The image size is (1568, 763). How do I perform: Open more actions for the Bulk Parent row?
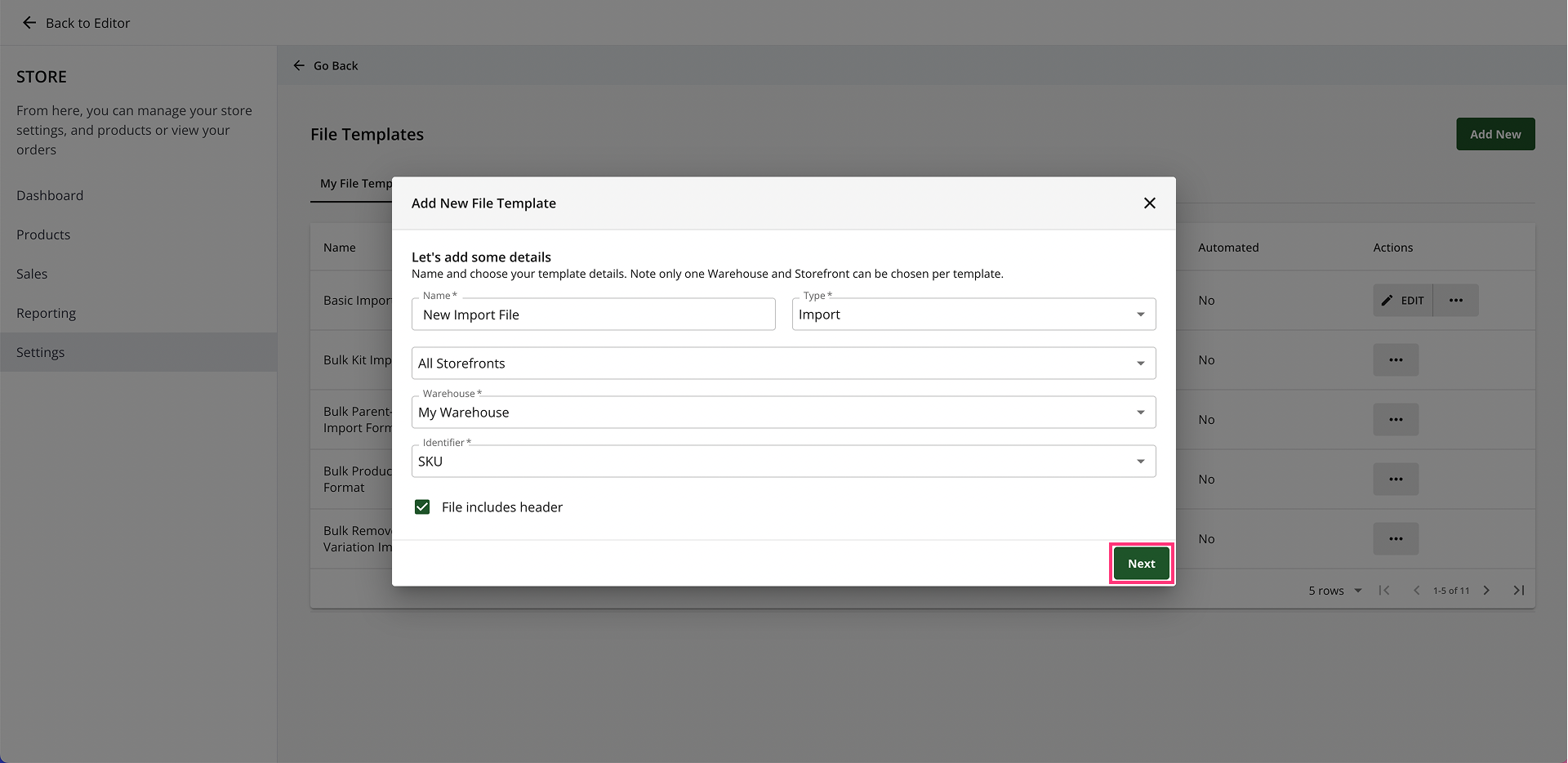1396,420
